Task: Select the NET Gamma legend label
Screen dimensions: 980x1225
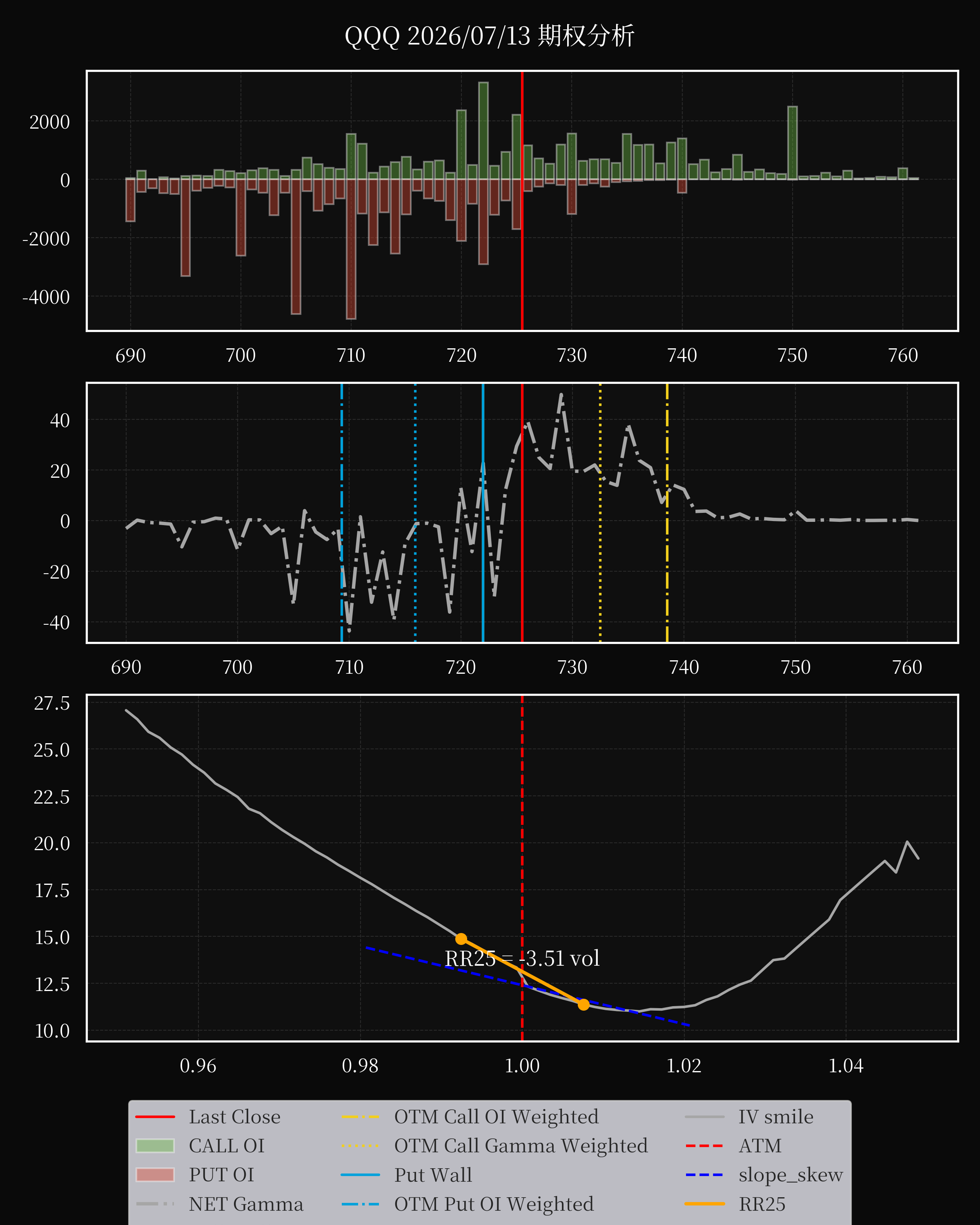Action: (x=246, y=1203)
